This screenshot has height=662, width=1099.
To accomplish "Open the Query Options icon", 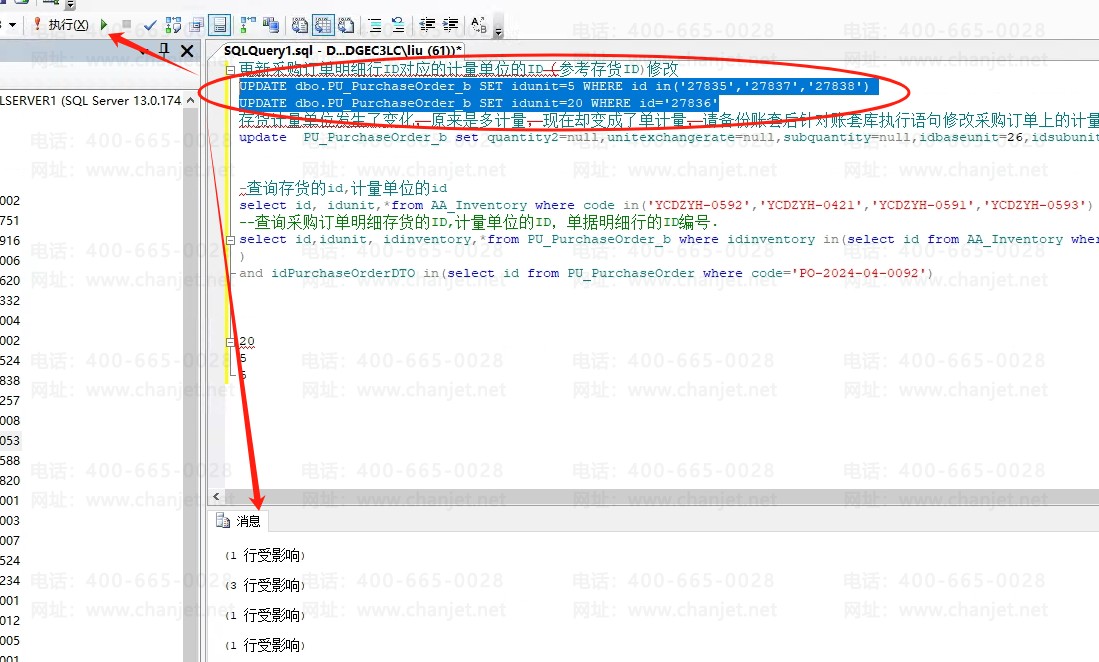I will (197, 26).
